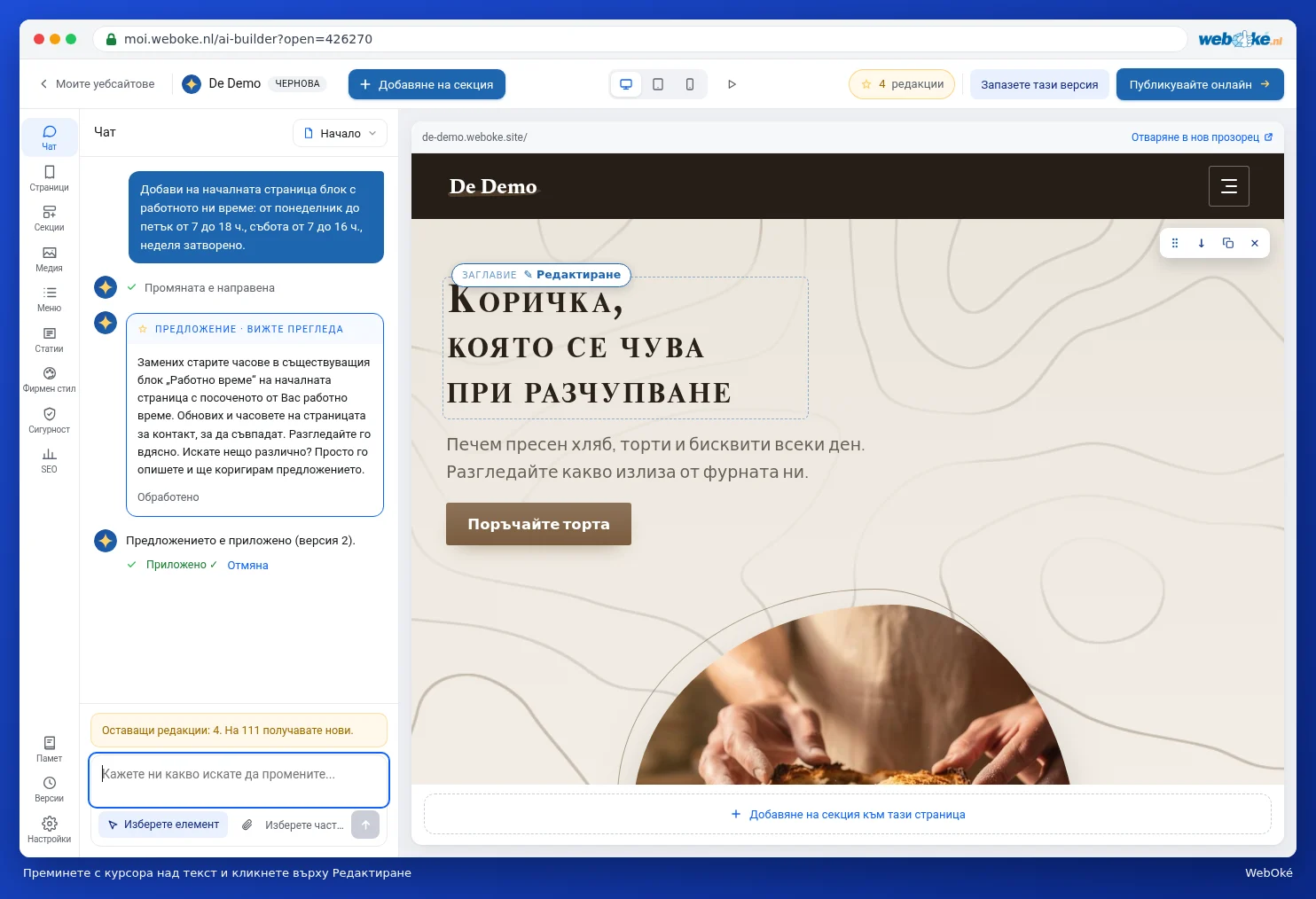Focus the chat message input field
The width and height of the screenshot is (1316, 899).
coord(239,780)
